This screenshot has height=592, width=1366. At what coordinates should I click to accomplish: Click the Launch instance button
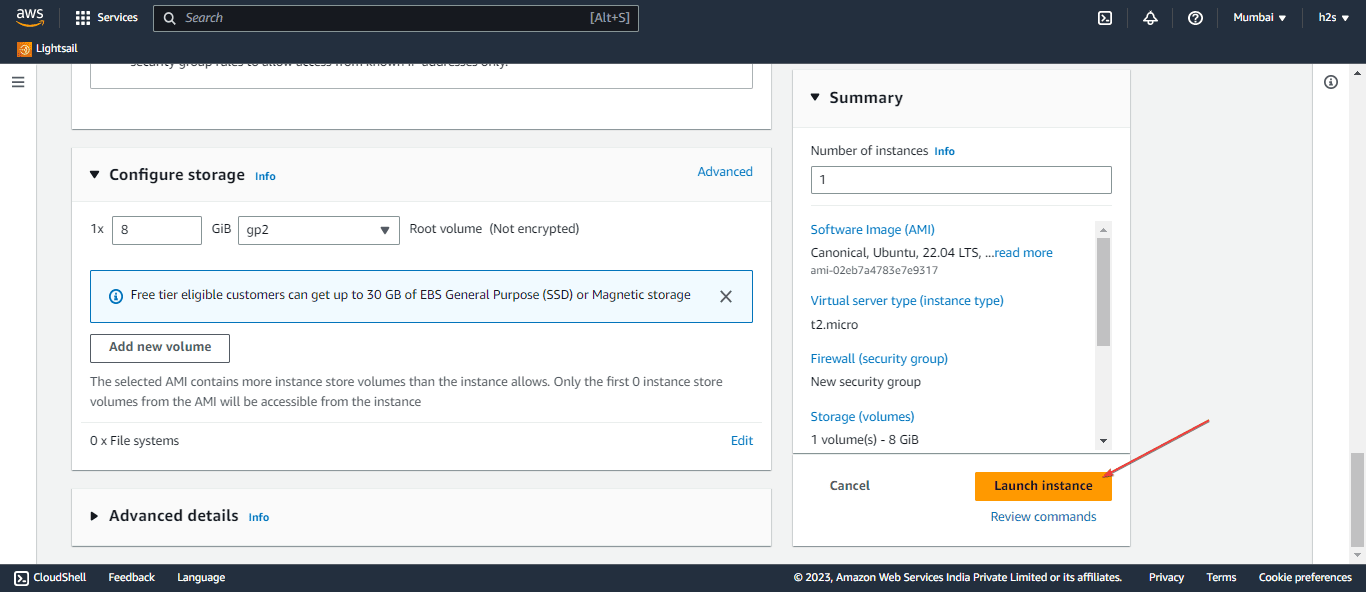click(x=1043, y=486)
